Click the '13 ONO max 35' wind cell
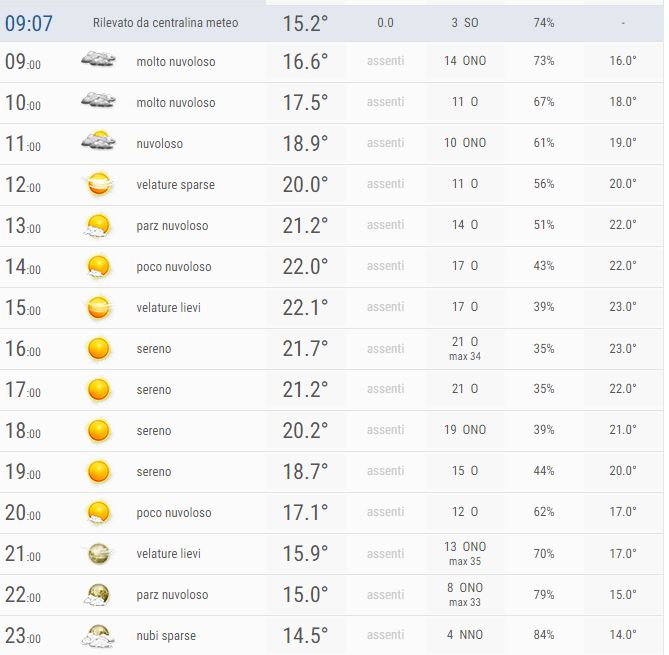The image size is (669, 655). pos(465,554)
